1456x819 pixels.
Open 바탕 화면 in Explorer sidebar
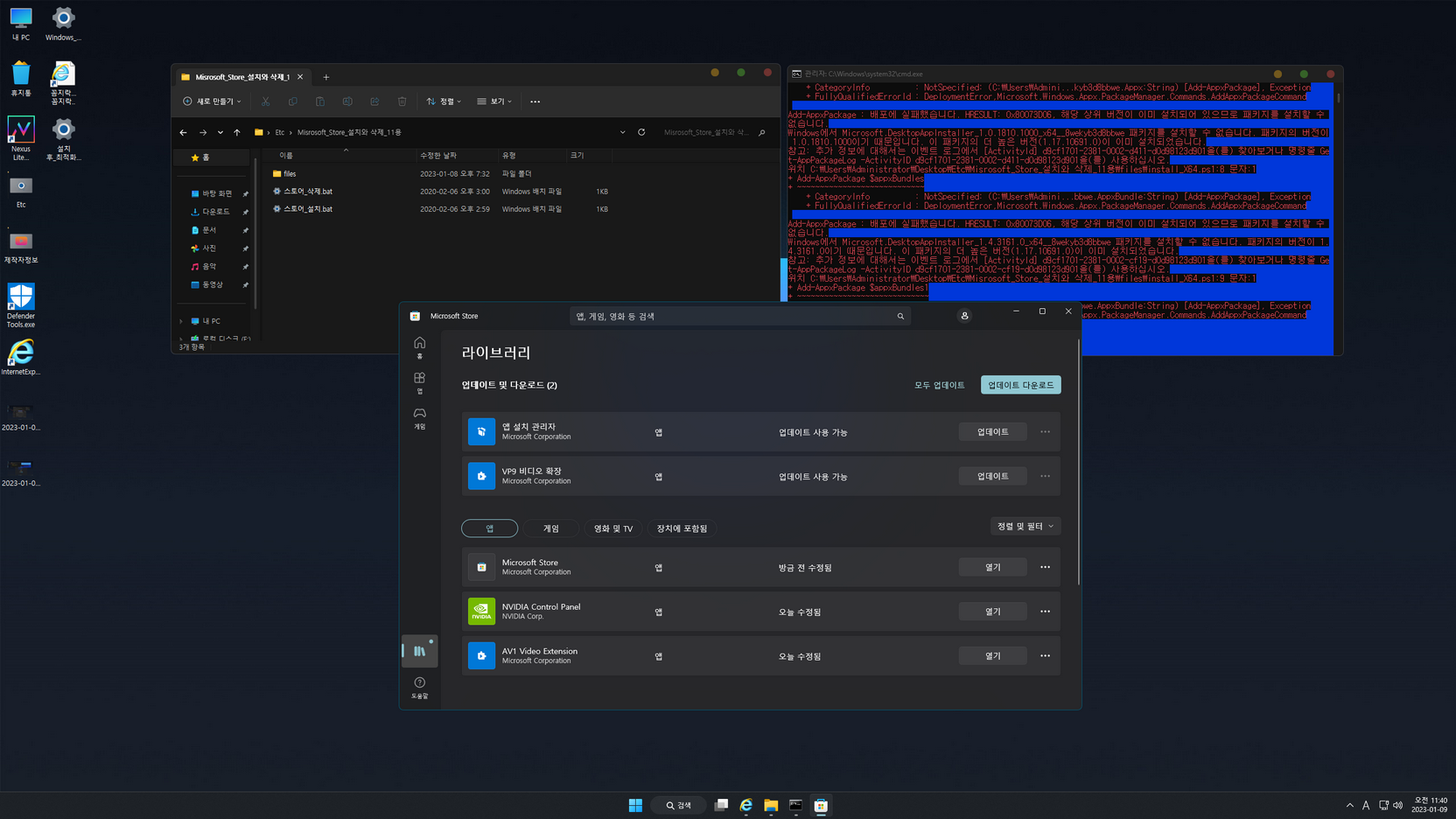[216, 193]
